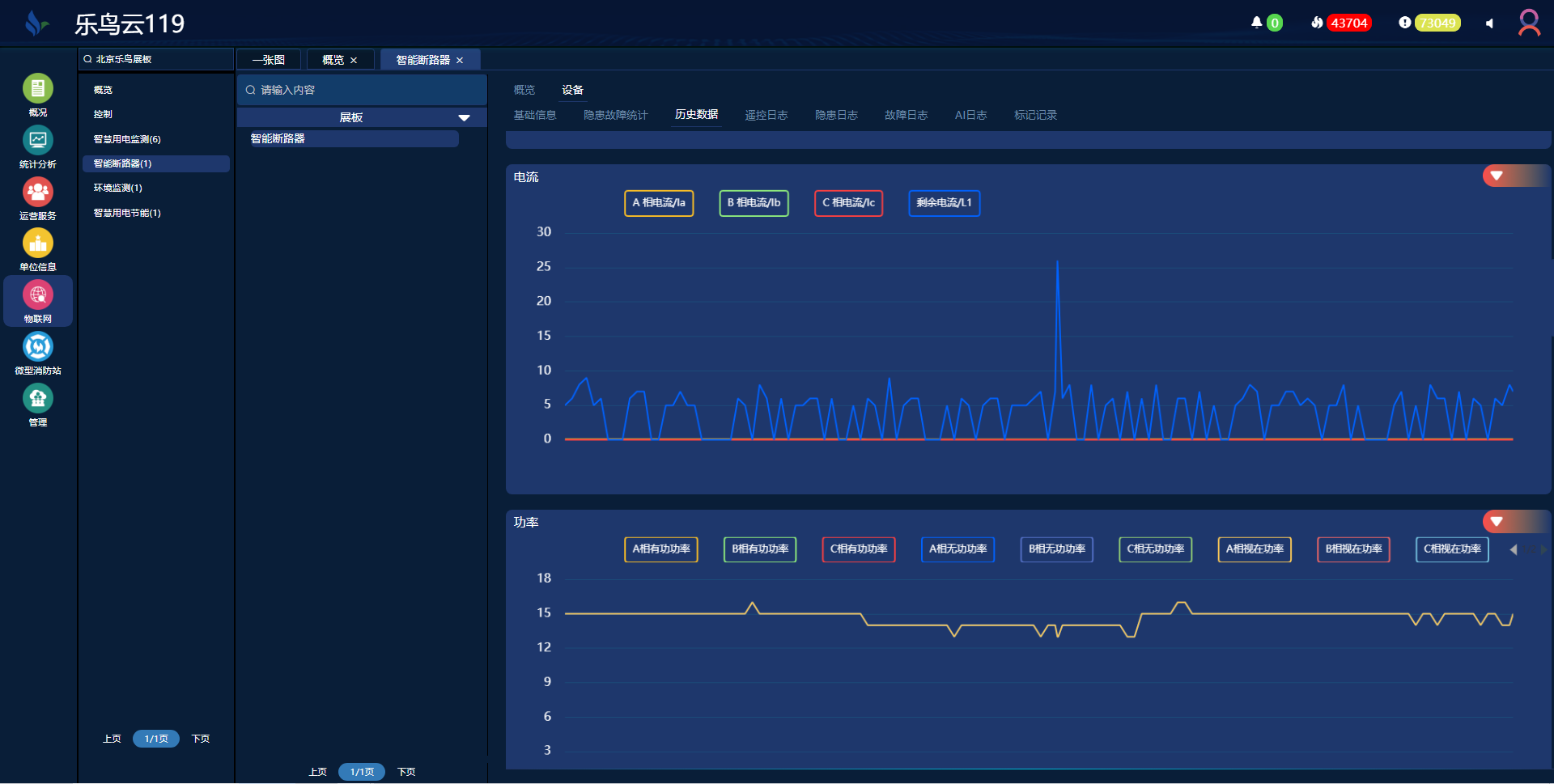
Task: Click the speaker mute icon in header
Action: (1489, 23)
